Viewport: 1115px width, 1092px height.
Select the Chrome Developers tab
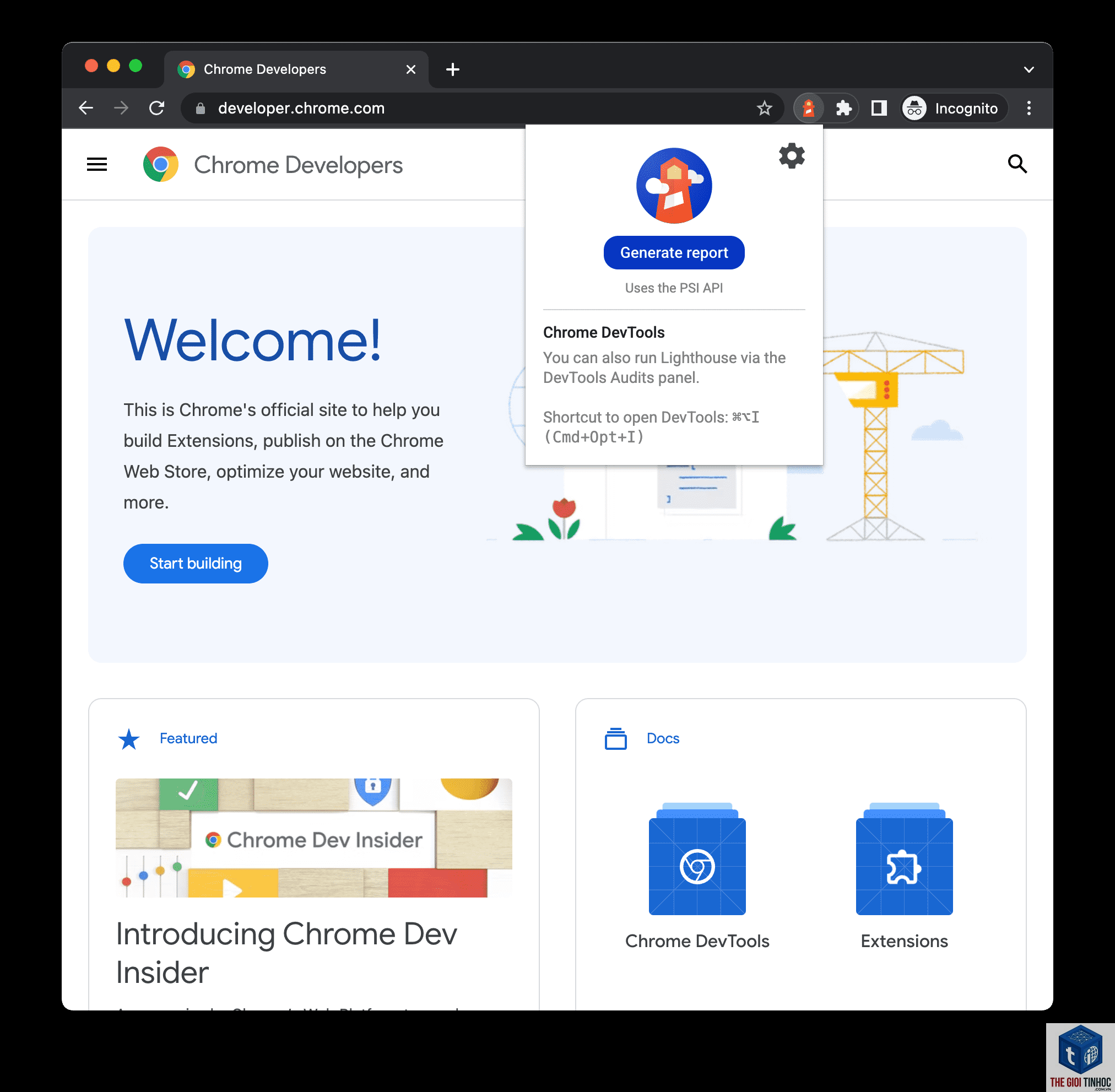tap(296, 69)
